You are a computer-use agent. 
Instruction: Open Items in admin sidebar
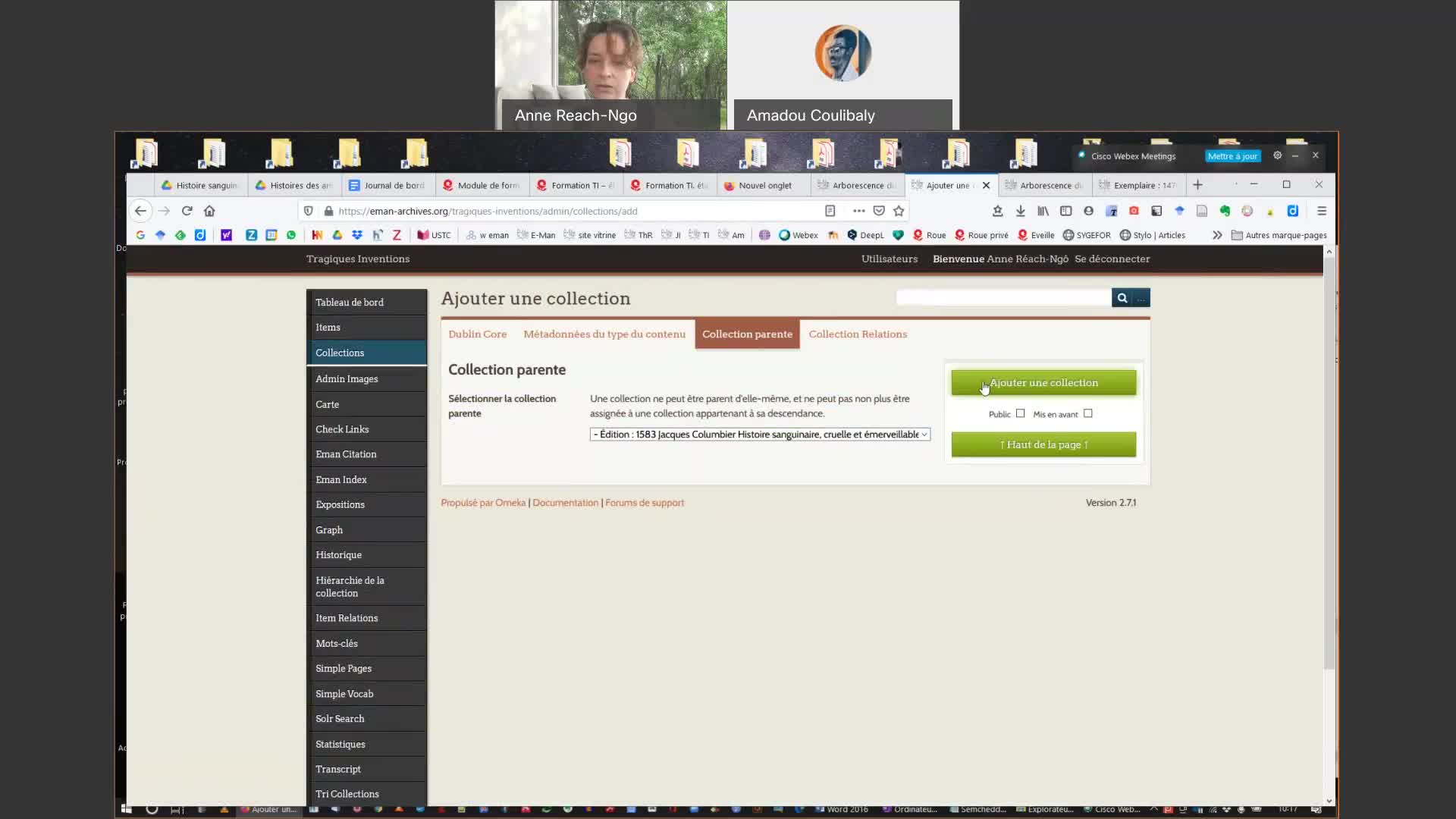[x=366, y=328]
